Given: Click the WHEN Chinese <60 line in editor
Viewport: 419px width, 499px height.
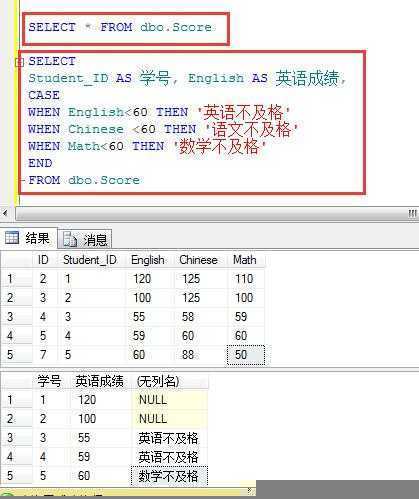Looking at the screenshot, I should [163, 129].
